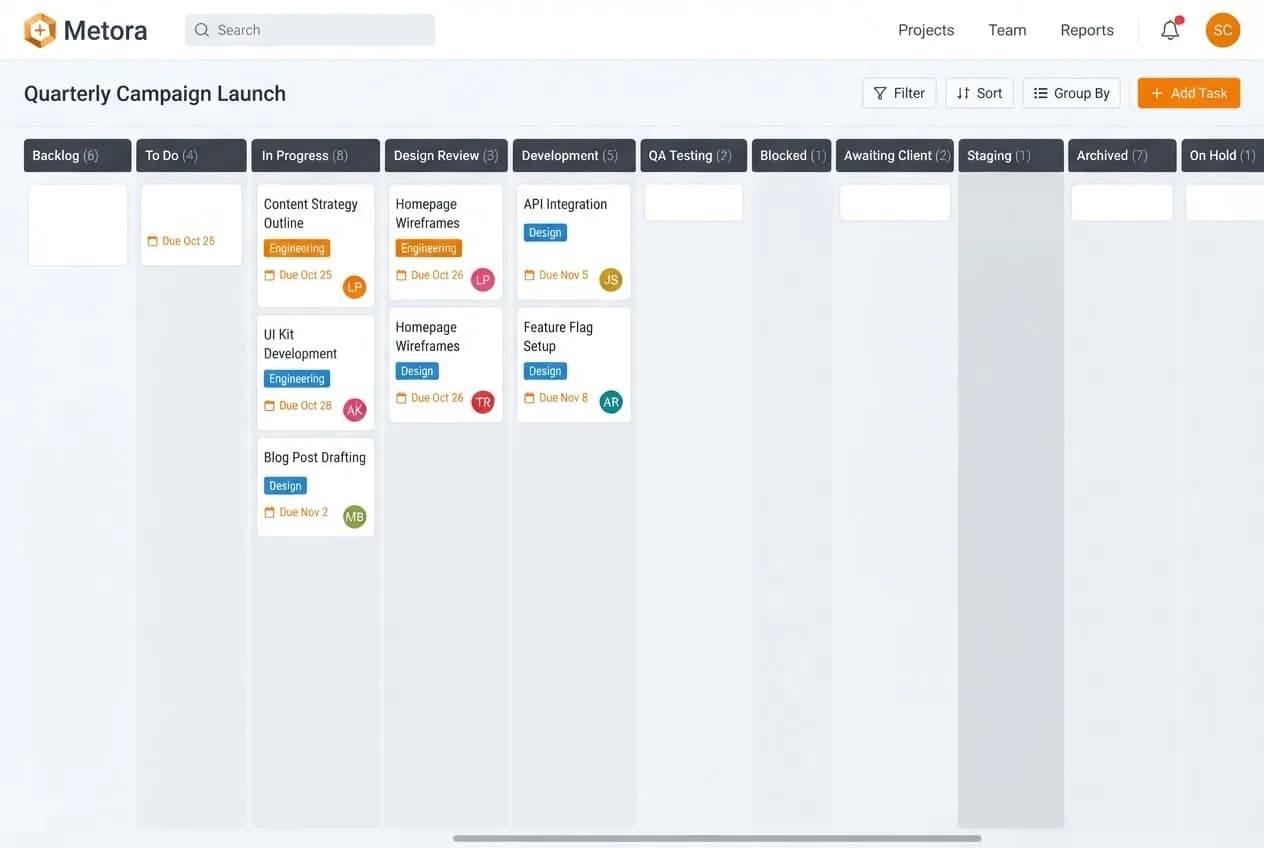Click the arrows icon in the Sort button
This screenshot has width=1264, height=848.
click(963, 93)
